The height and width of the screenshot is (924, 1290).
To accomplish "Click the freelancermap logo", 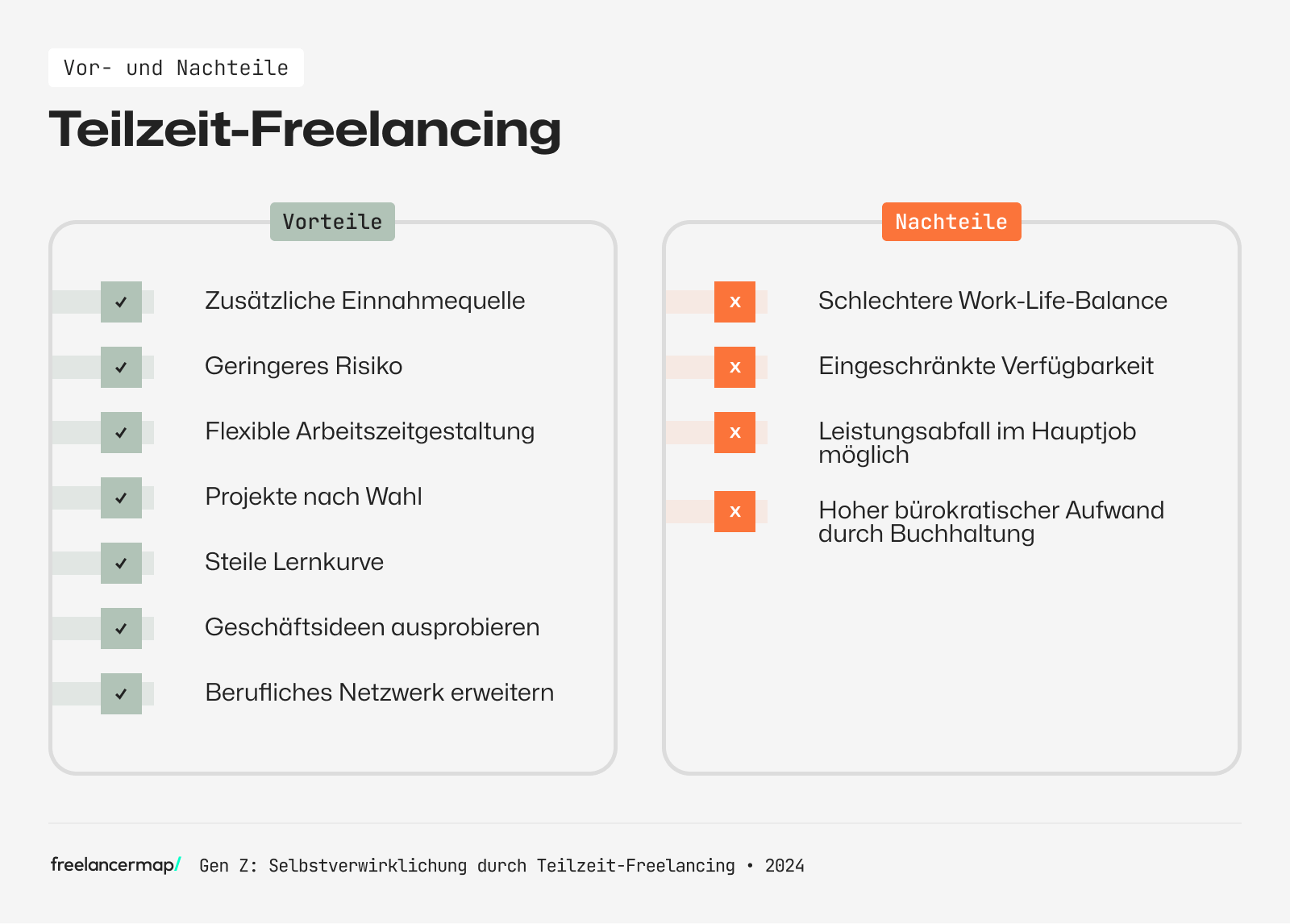I will (x=115, y=865).
